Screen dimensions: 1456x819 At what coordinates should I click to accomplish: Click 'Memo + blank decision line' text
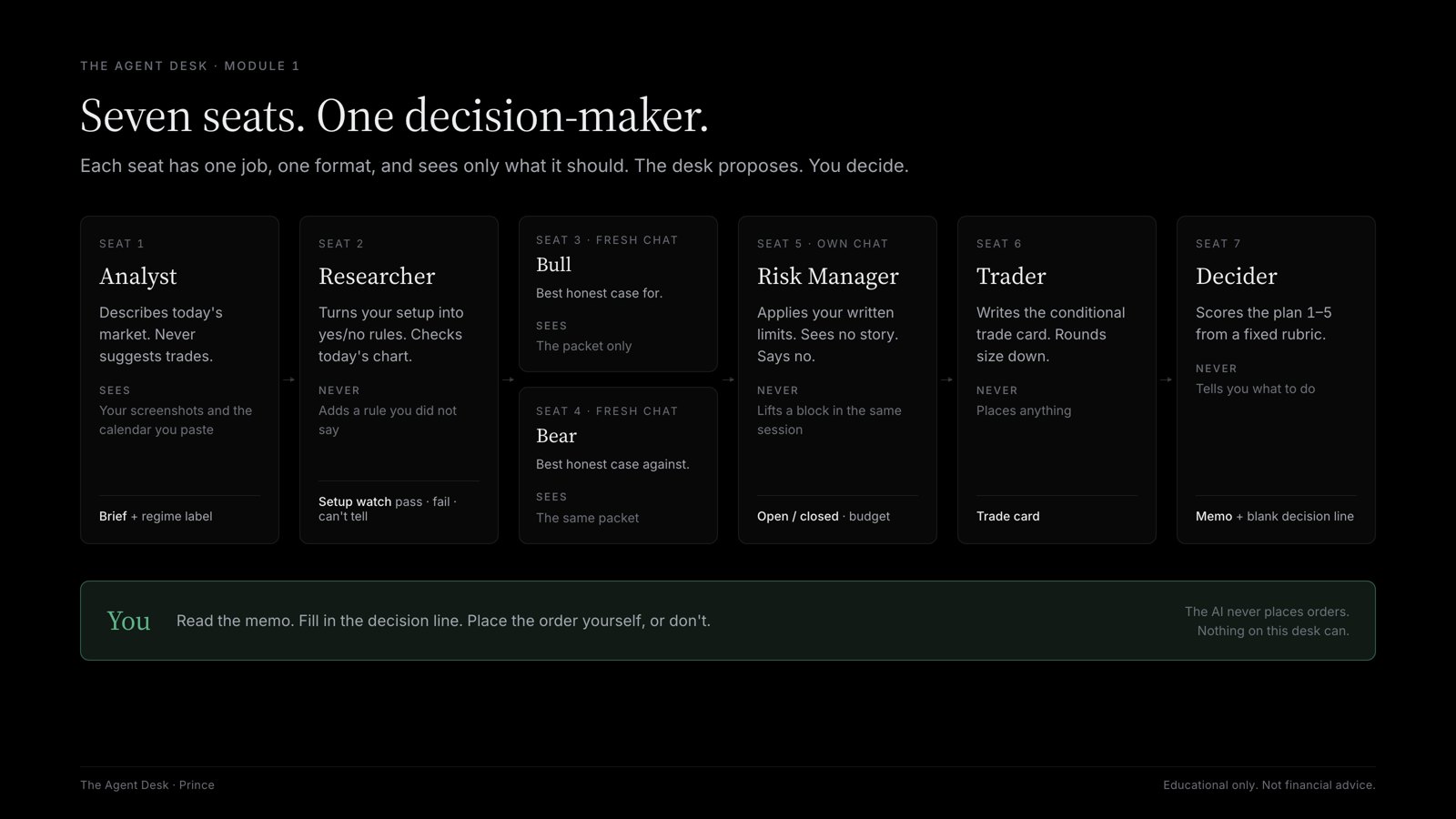pos(1275,516)
